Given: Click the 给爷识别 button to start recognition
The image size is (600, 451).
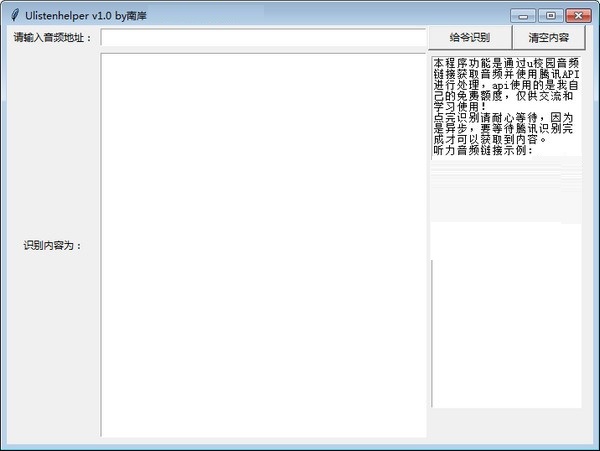Looking at the screenshot, I should [469, 38].
